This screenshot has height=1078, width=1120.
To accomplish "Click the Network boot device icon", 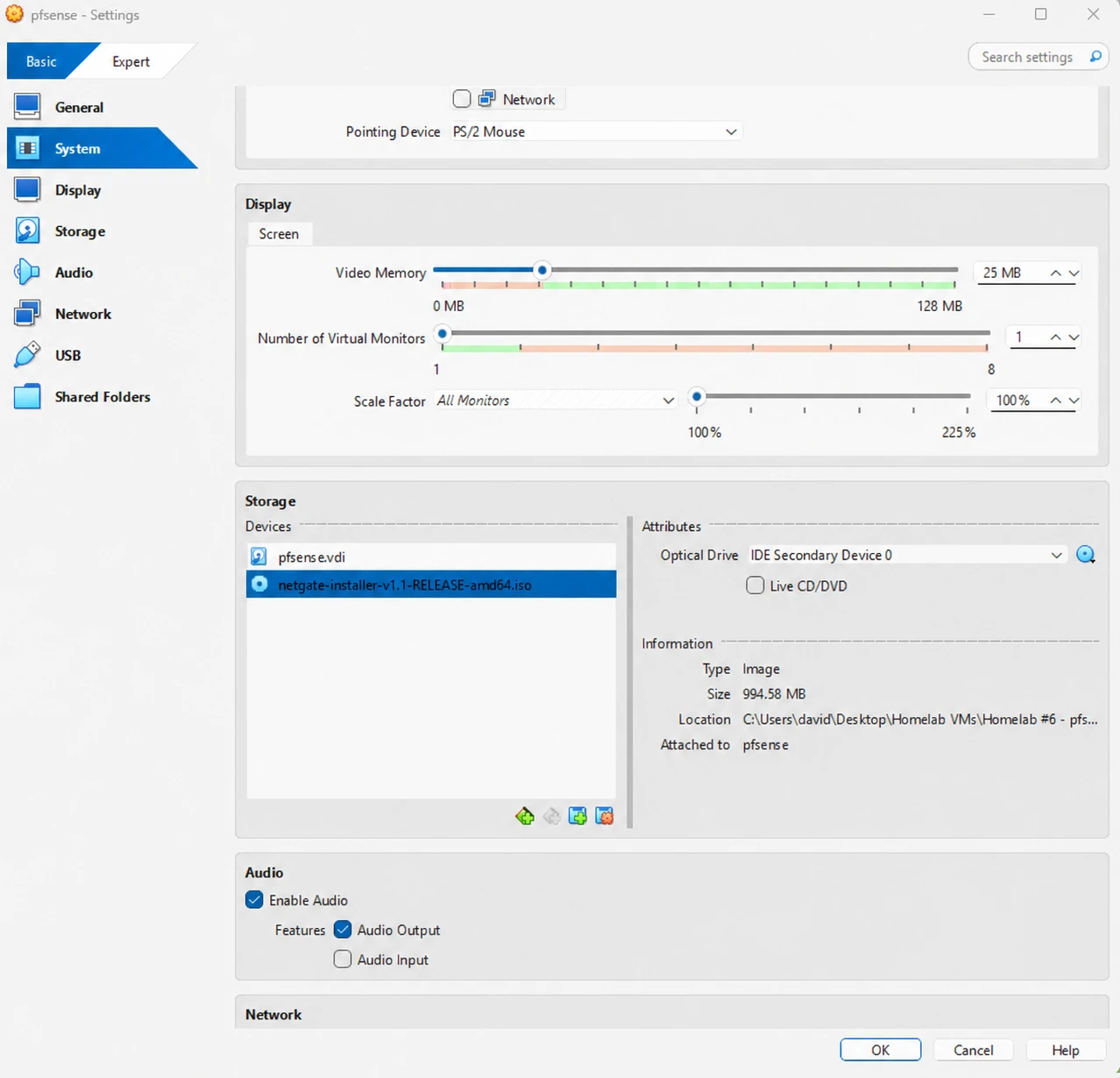I will pyautogui.click(x=486, y=99).
